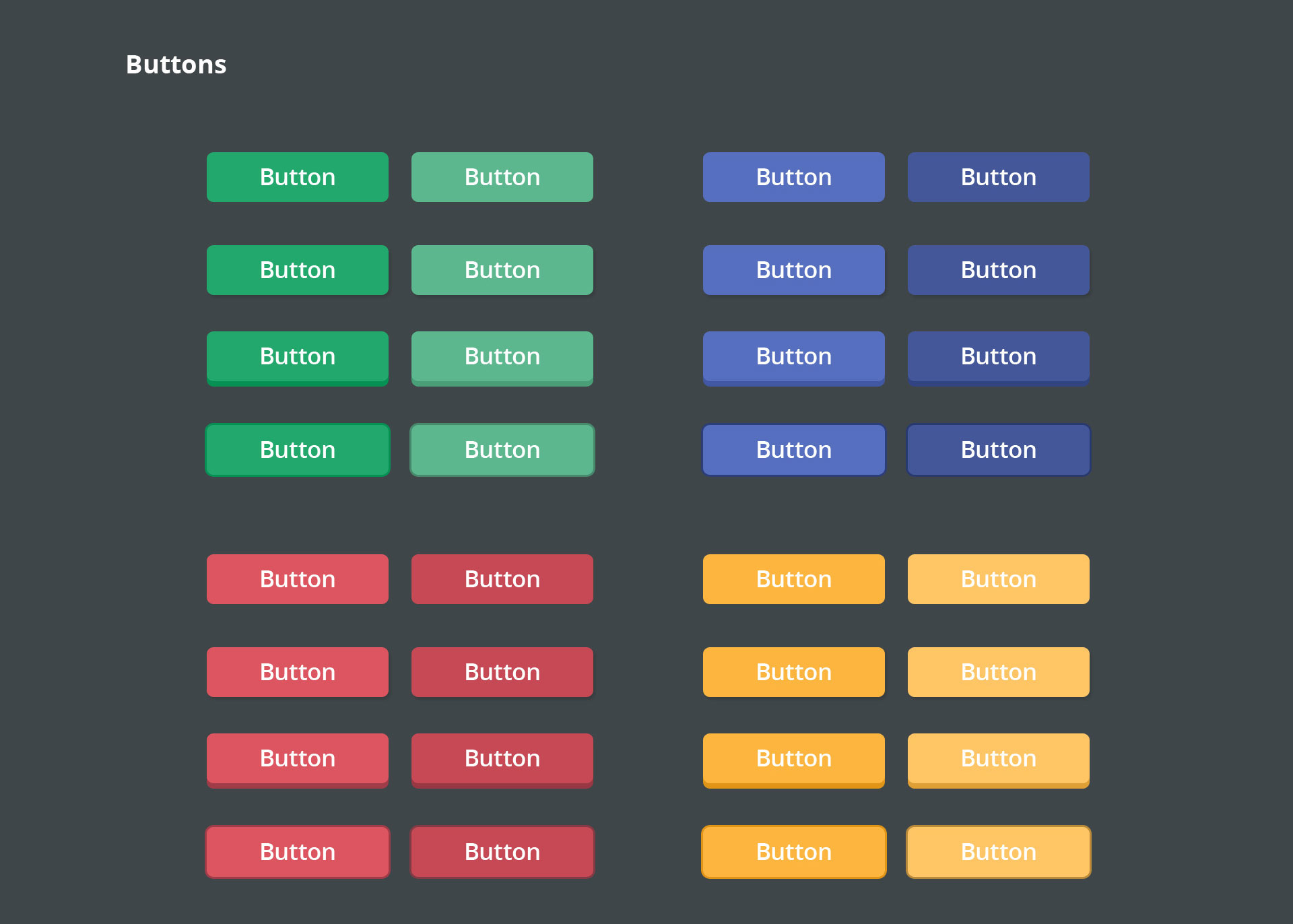The height and width of the screenshot is (924, 1293).
Task: Click the dark green flat button in top row
Action: click(297, 177)
